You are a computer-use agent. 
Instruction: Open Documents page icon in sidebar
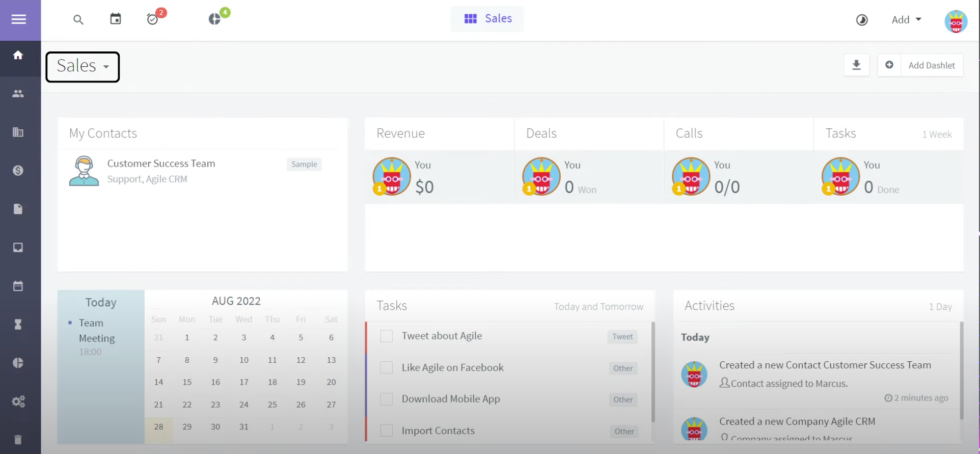pos(18,209)
